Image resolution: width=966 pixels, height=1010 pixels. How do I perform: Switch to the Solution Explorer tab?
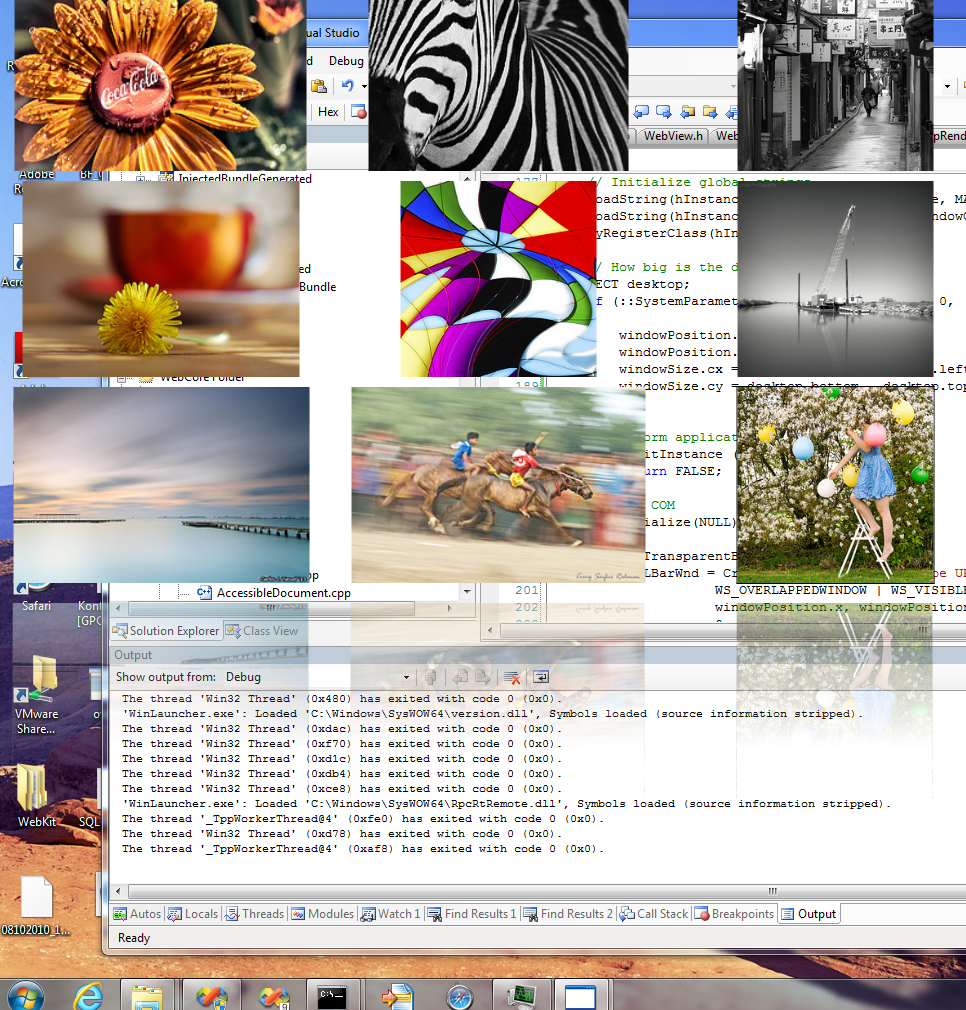point(166,631)
